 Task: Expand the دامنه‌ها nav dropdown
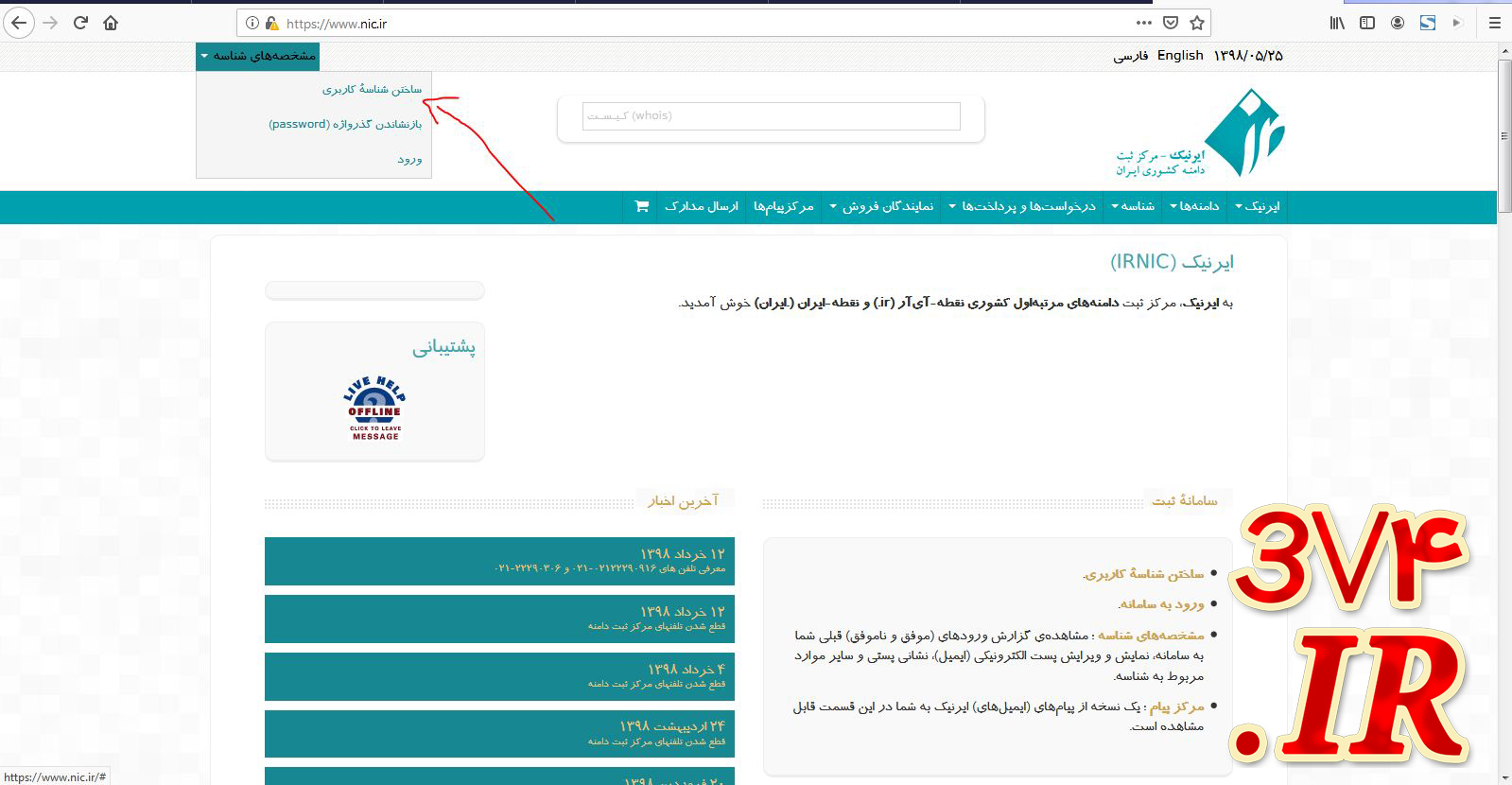[x=1195, y=206]
